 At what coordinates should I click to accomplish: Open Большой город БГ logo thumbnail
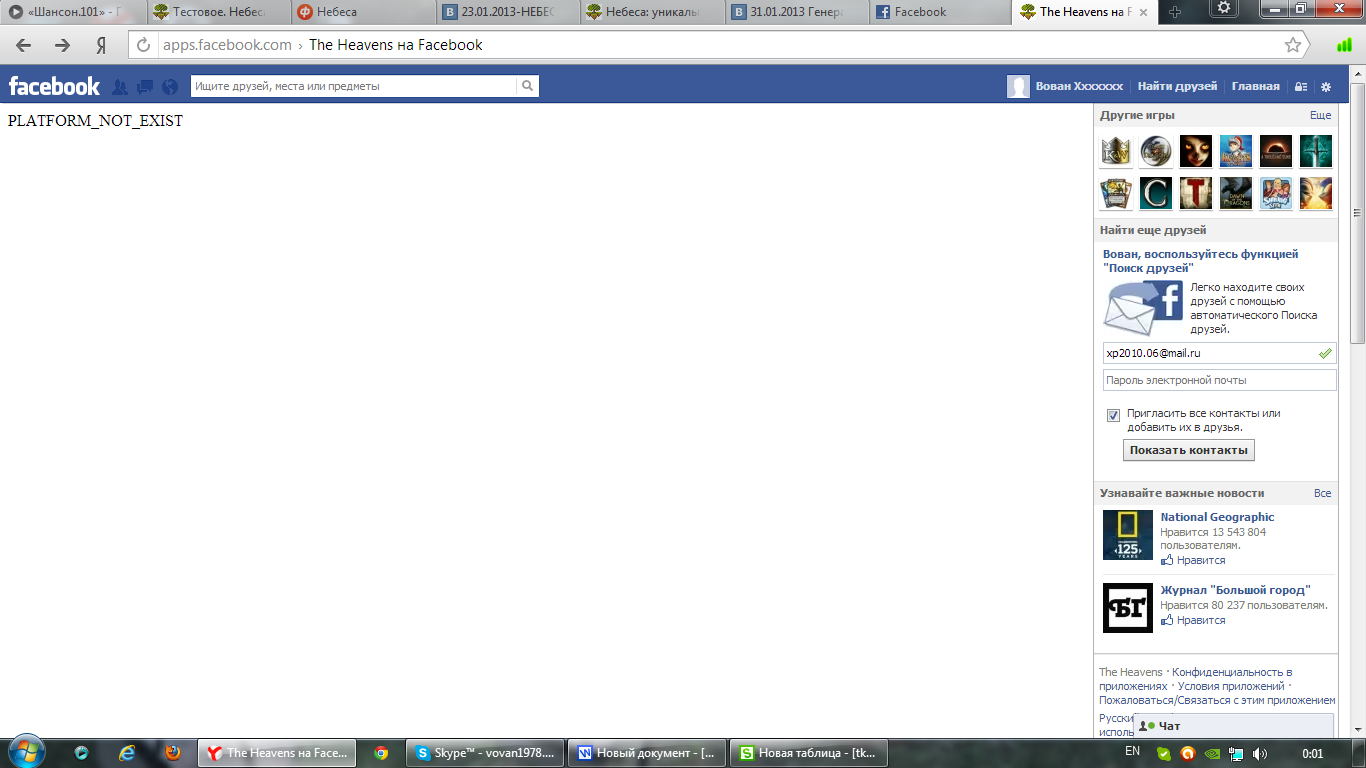[1128, 608]
